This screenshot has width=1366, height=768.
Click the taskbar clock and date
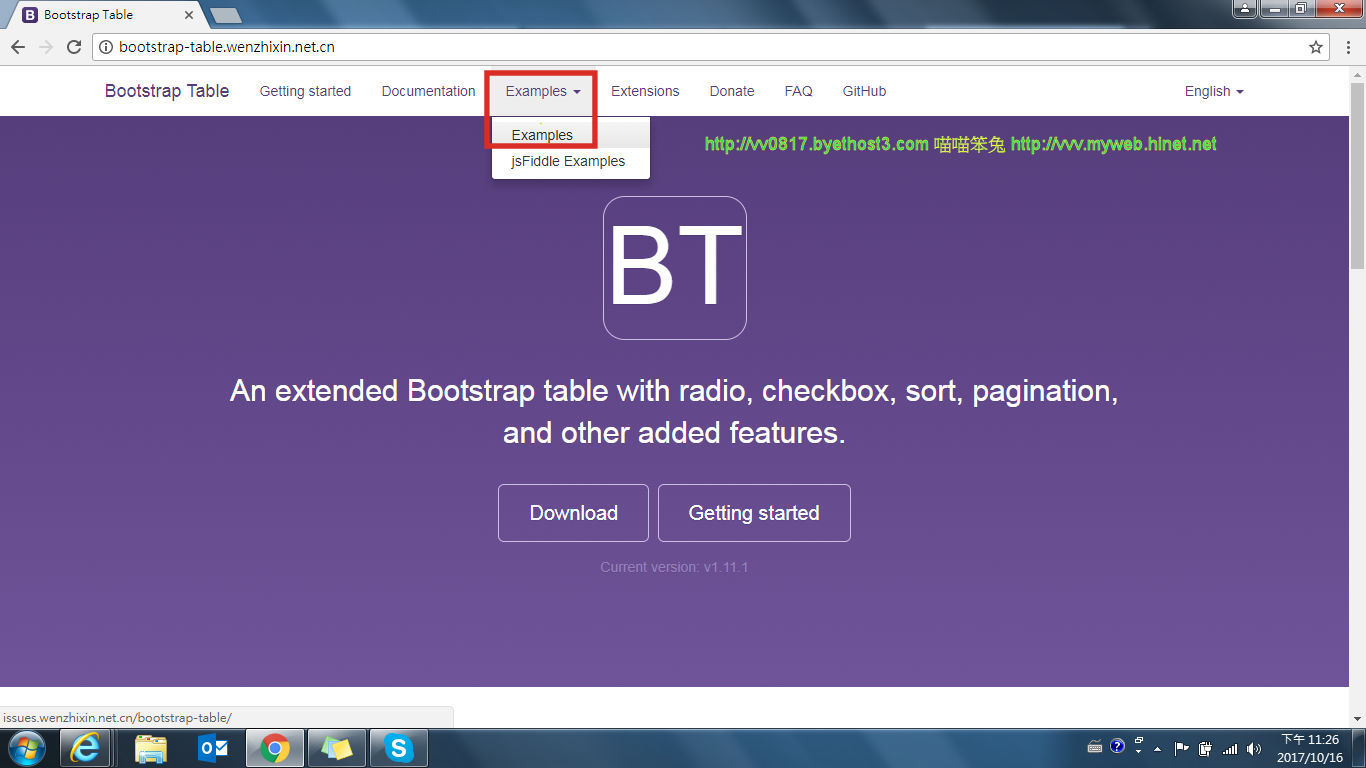pyautogui.click(x=1309, y=748)
